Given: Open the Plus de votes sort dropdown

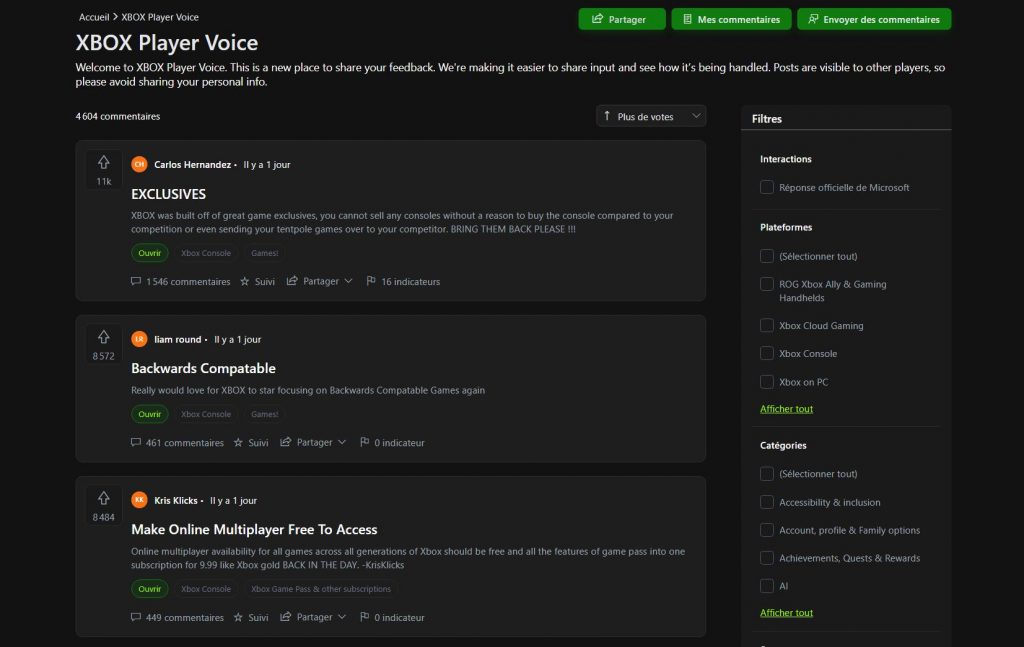Looking at the screenshot, I should pos(651,116).
